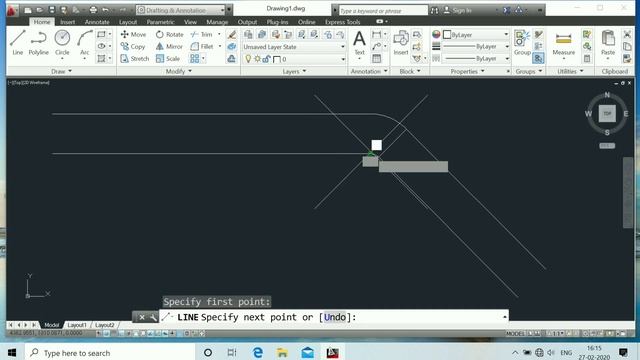Switch to the Parametric ribbon tab
Image resolution: width=640 pixels, height=360 pixels.
160,22
